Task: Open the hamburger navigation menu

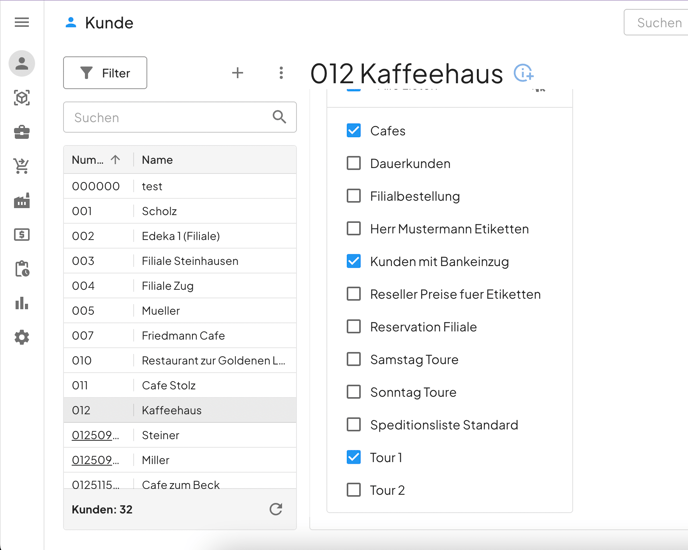Action: point(22,22)
